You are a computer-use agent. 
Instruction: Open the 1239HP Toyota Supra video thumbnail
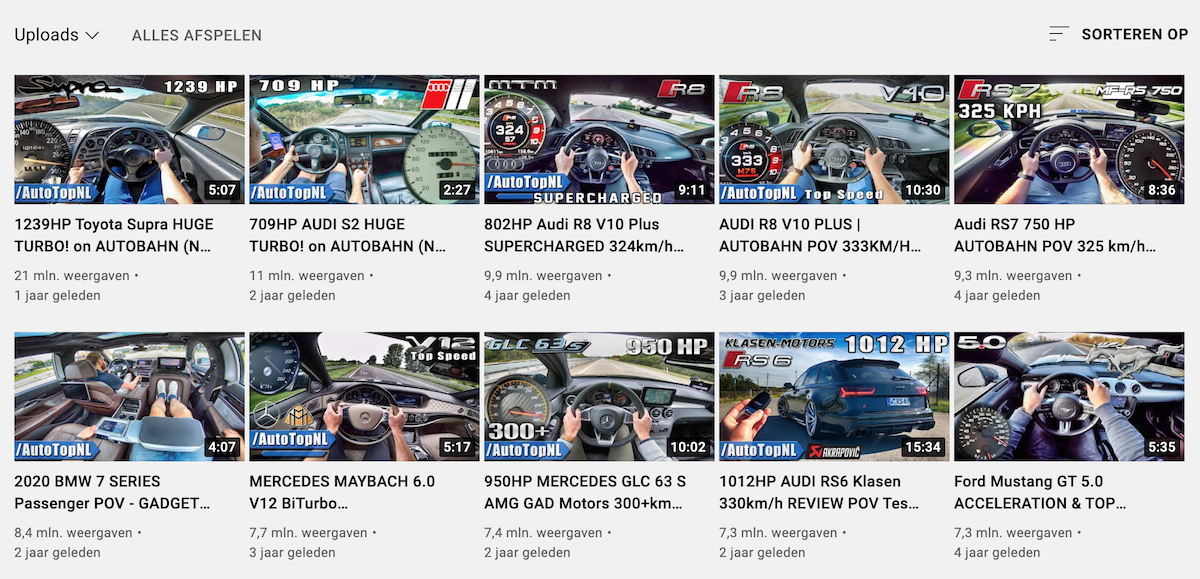click(129, 139)
